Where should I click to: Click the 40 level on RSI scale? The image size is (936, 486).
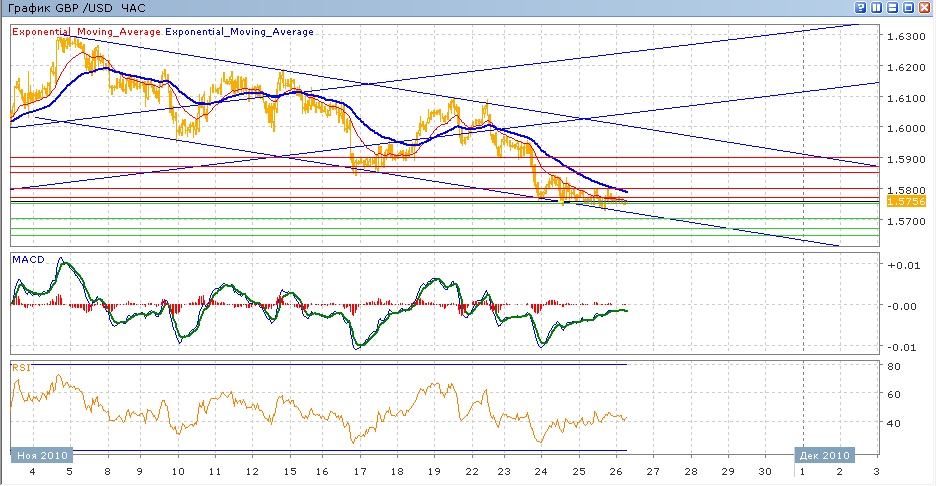[x=894, y=423]
